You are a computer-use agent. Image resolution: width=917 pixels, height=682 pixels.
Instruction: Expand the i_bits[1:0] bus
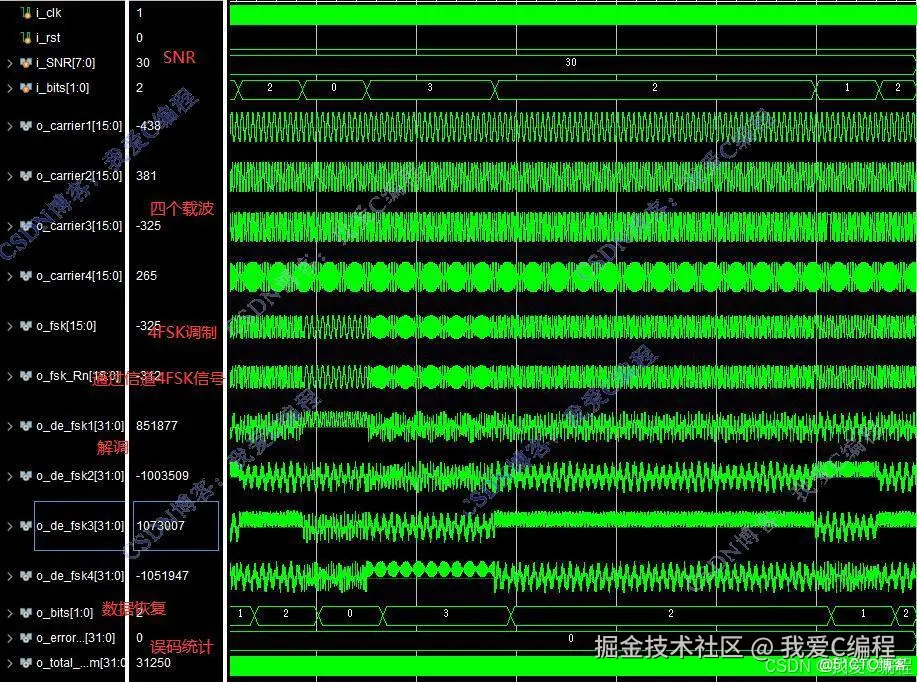[9, 88]
